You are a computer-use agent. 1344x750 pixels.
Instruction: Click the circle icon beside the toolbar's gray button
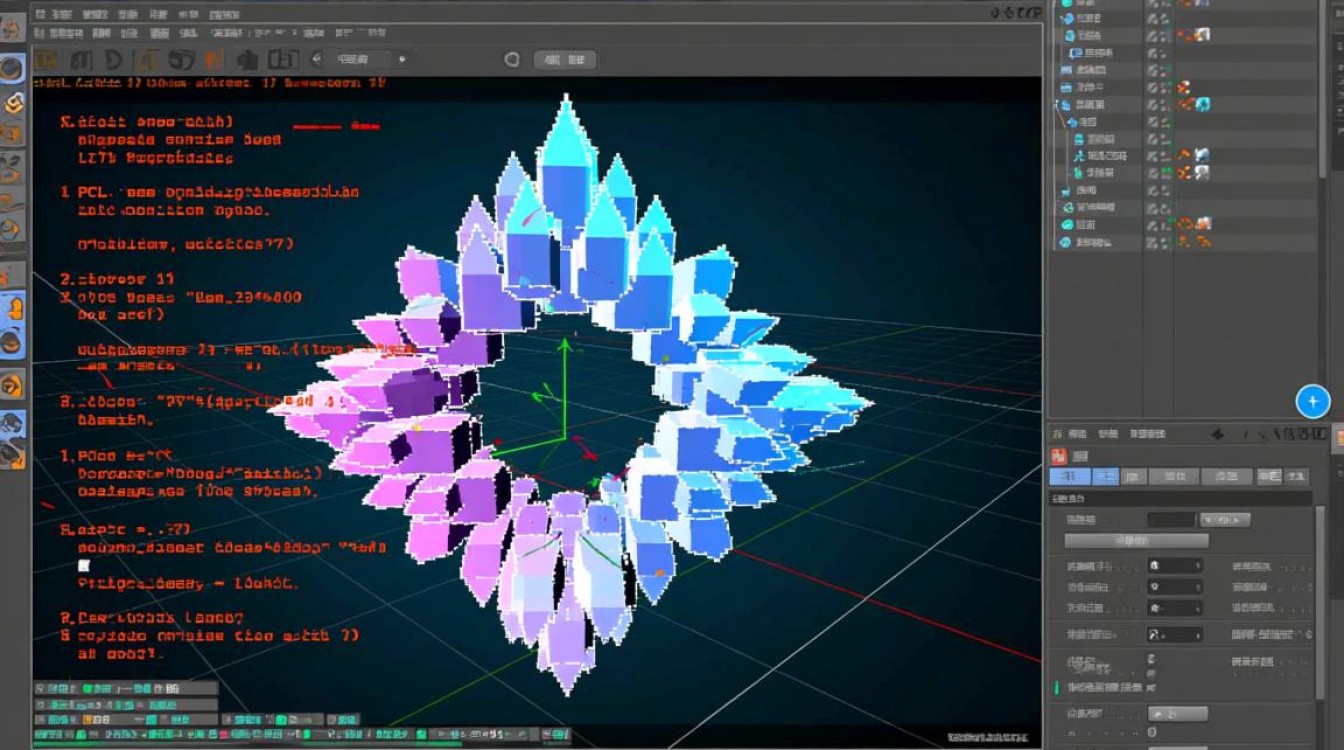512,60
